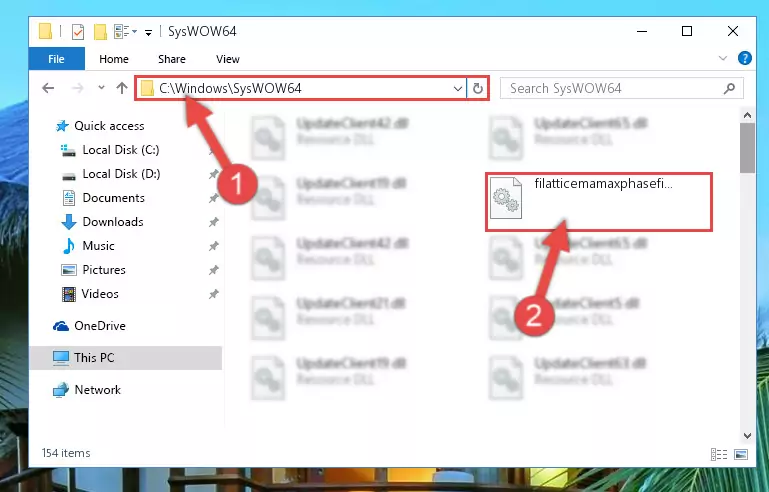Click the search magnifier icon

tap(729, 88)
